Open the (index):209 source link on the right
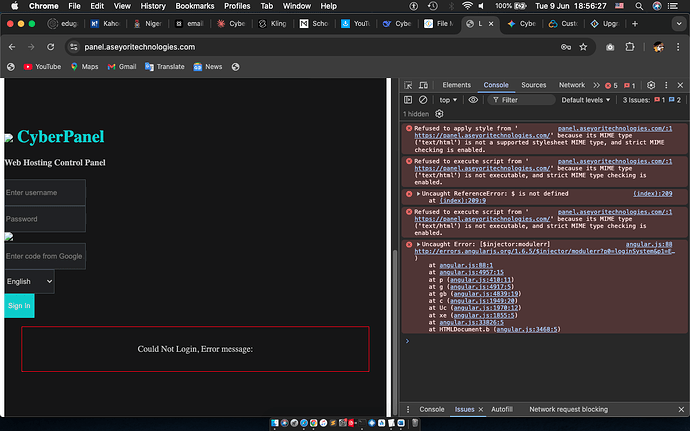 653,194
